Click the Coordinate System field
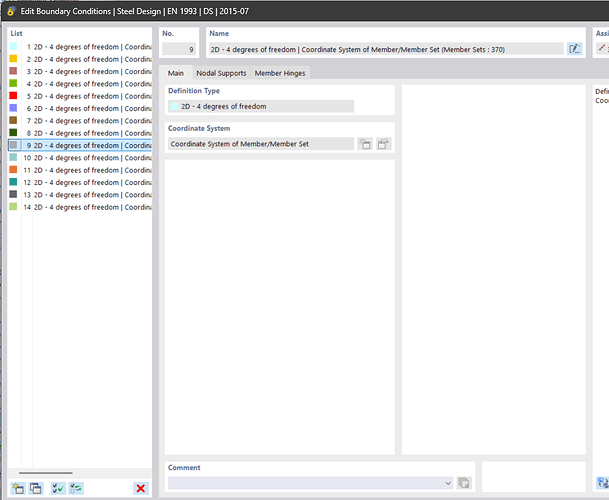 click(260, 144)
